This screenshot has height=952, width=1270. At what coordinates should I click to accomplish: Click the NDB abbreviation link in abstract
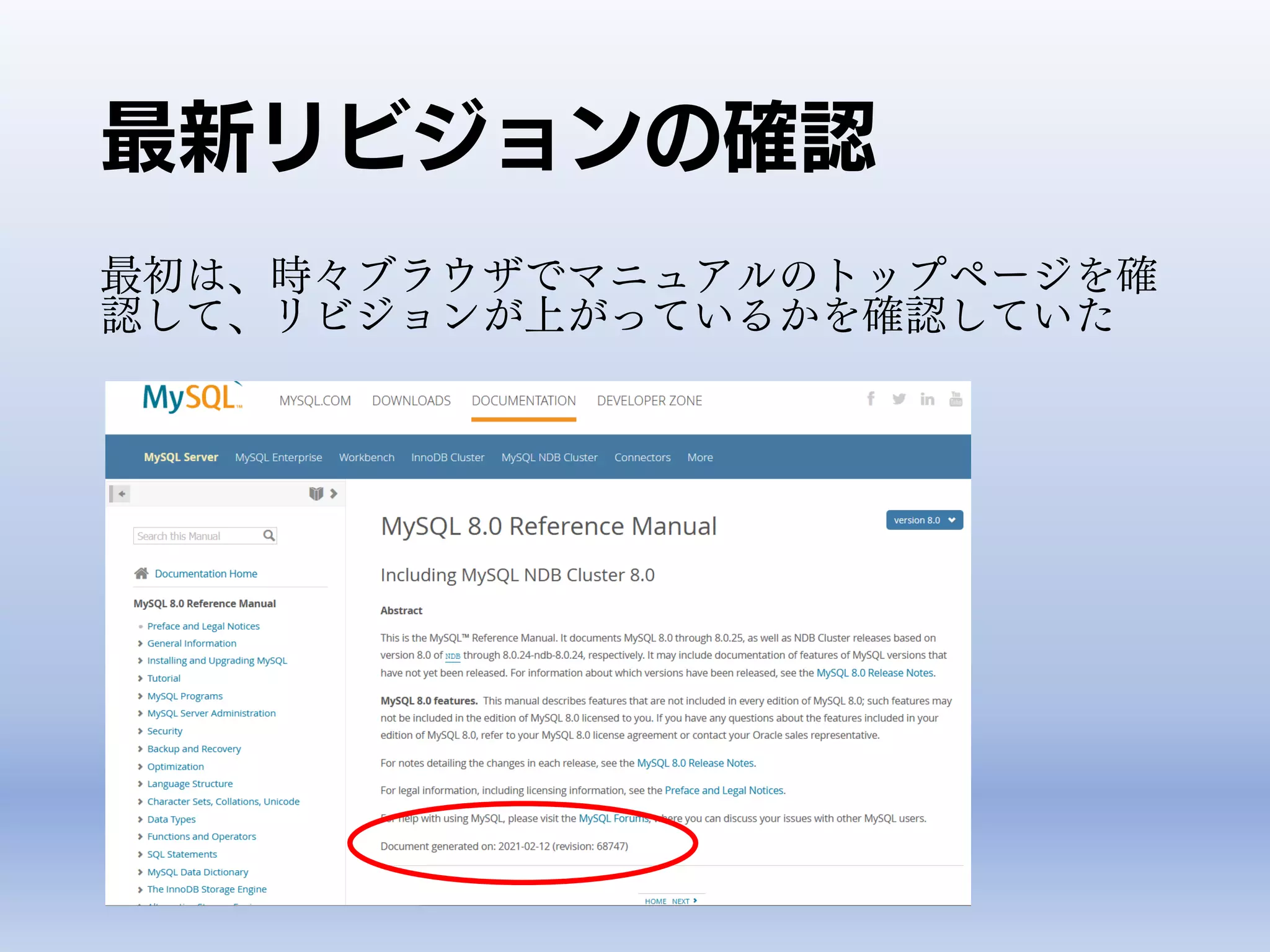453,656
